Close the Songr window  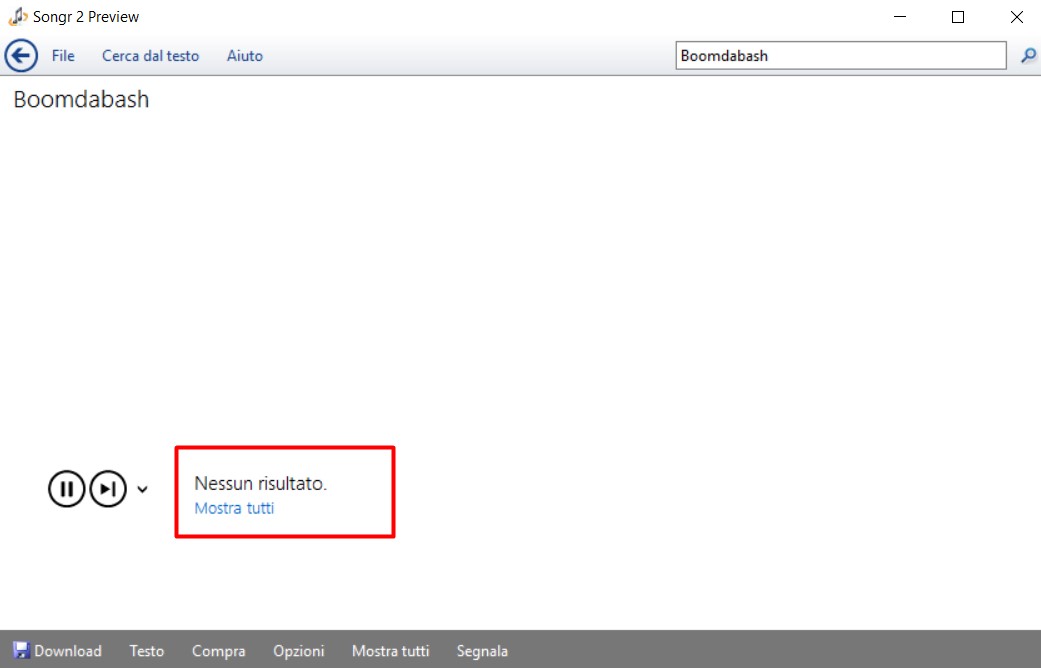coord(1016,17)
